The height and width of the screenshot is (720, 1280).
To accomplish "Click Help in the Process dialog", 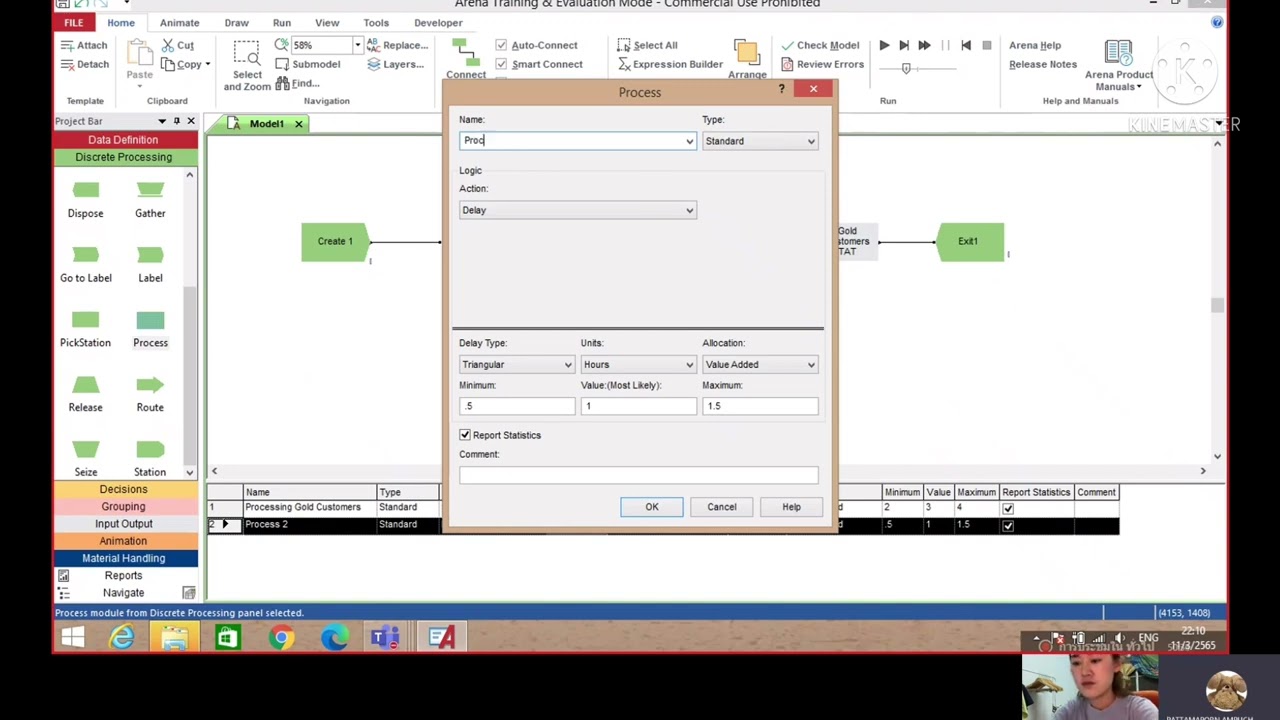I will [x=791, y=507].
